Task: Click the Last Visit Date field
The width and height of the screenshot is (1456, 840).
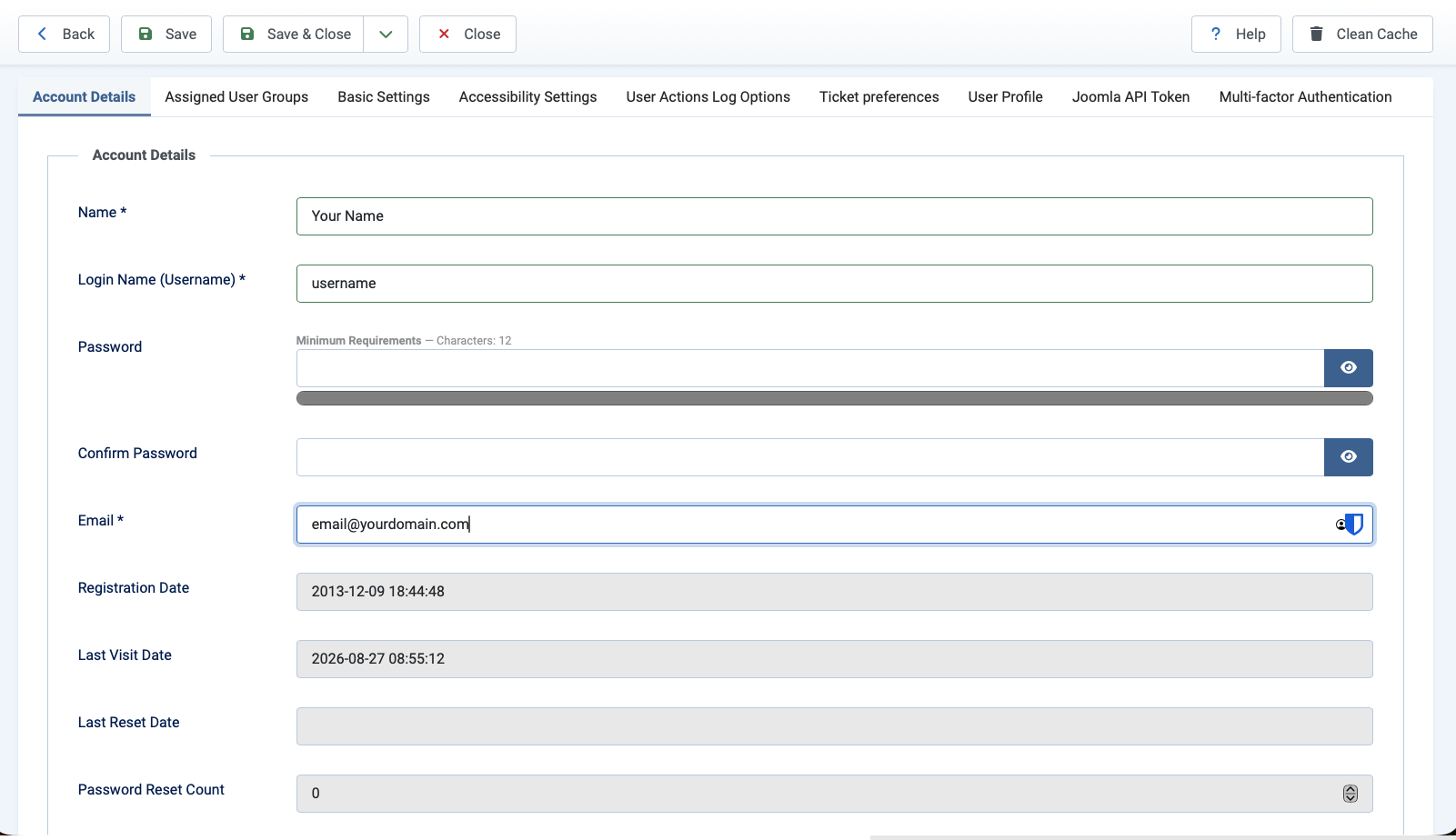Action: pyautogui.click(x=834, y=659)
